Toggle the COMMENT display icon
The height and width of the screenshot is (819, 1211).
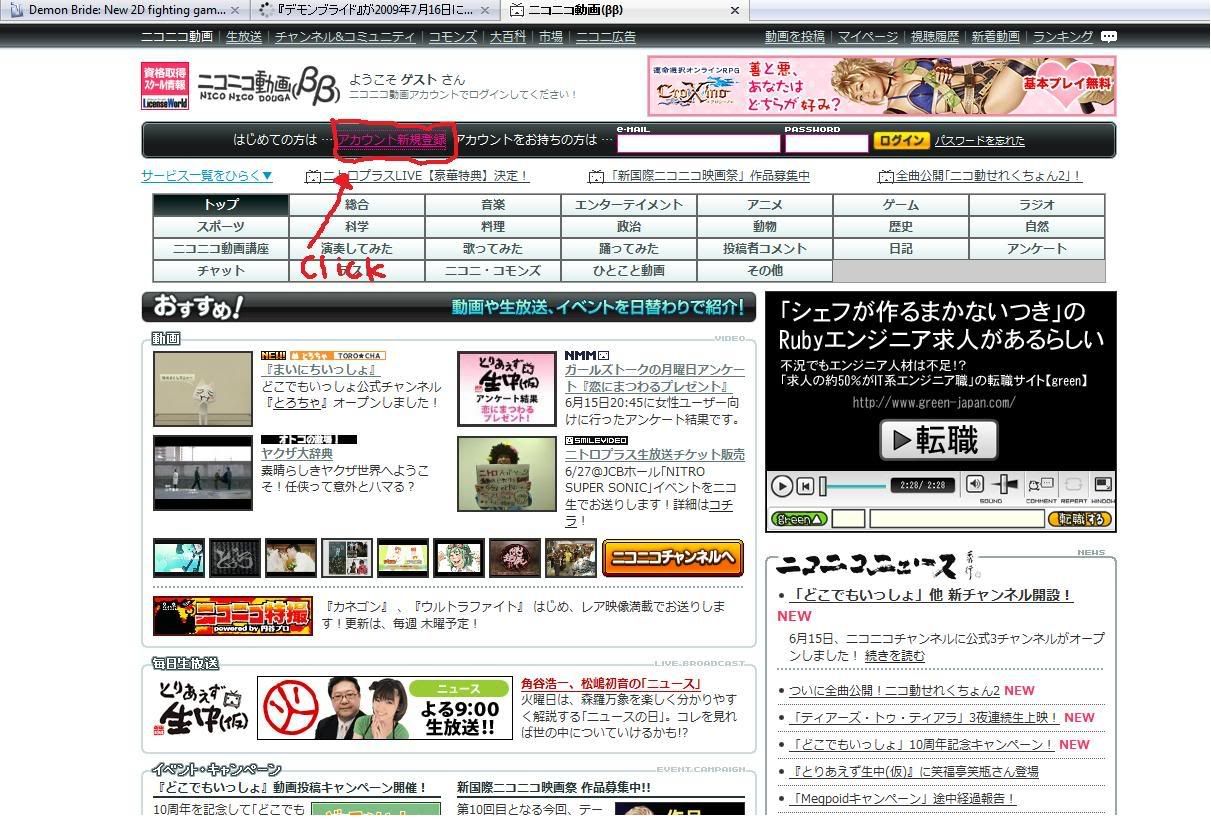tap(1040, 485)
